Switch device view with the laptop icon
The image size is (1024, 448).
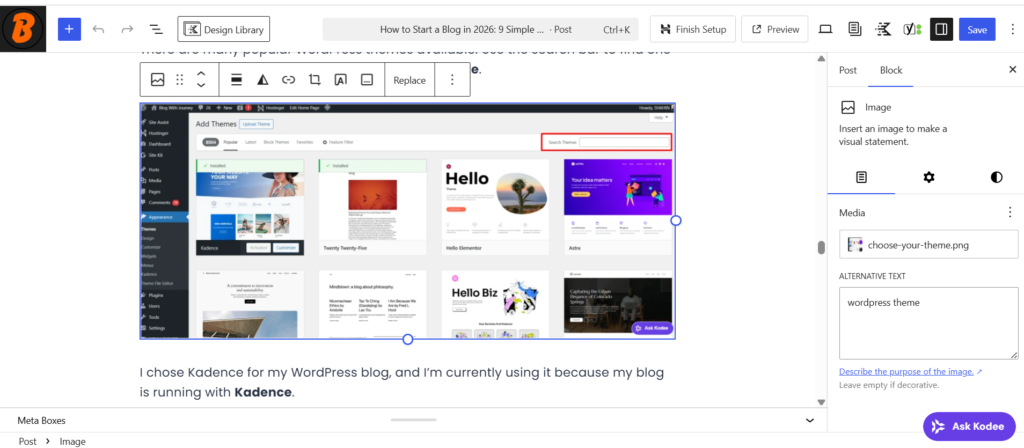pos(825,29)
